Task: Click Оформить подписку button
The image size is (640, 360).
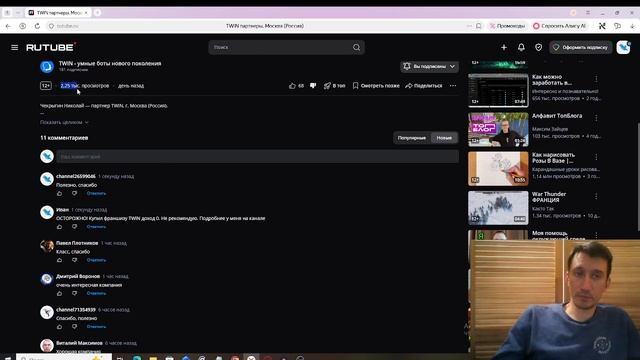Action: click(x=580, y=47)
